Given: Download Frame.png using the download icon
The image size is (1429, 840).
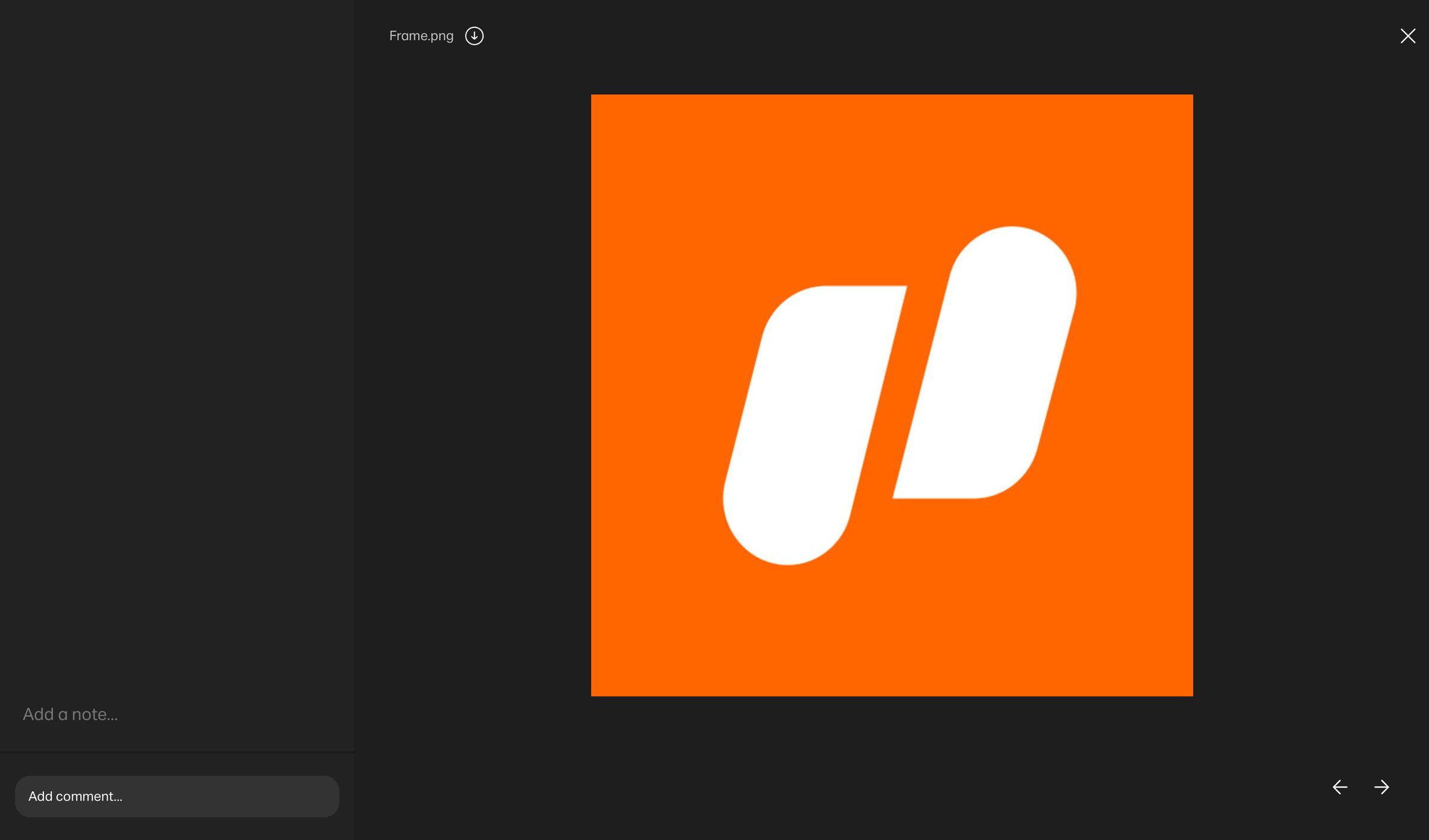Looking at the screenshot, I should tap(474, 36).
